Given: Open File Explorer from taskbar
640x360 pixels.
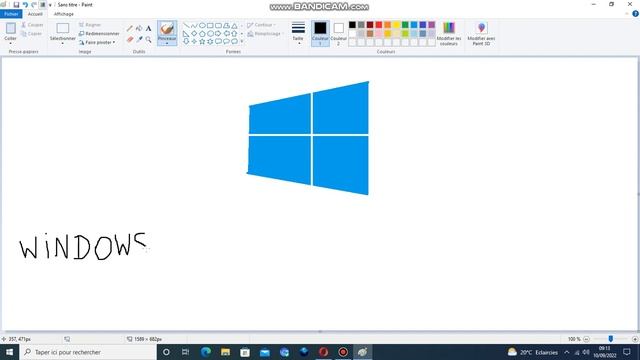Looking at the screenshot, I should coord(225,352).
